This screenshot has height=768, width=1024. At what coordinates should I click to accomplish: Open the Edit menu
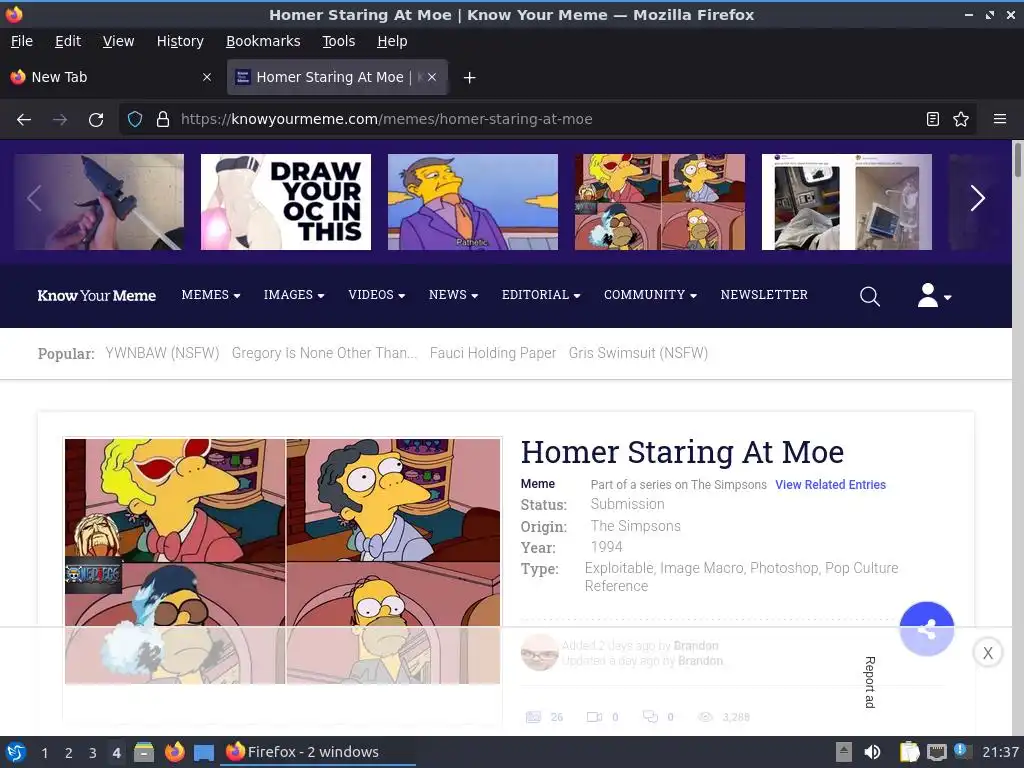pyautogui.click(x=68, y=41)
